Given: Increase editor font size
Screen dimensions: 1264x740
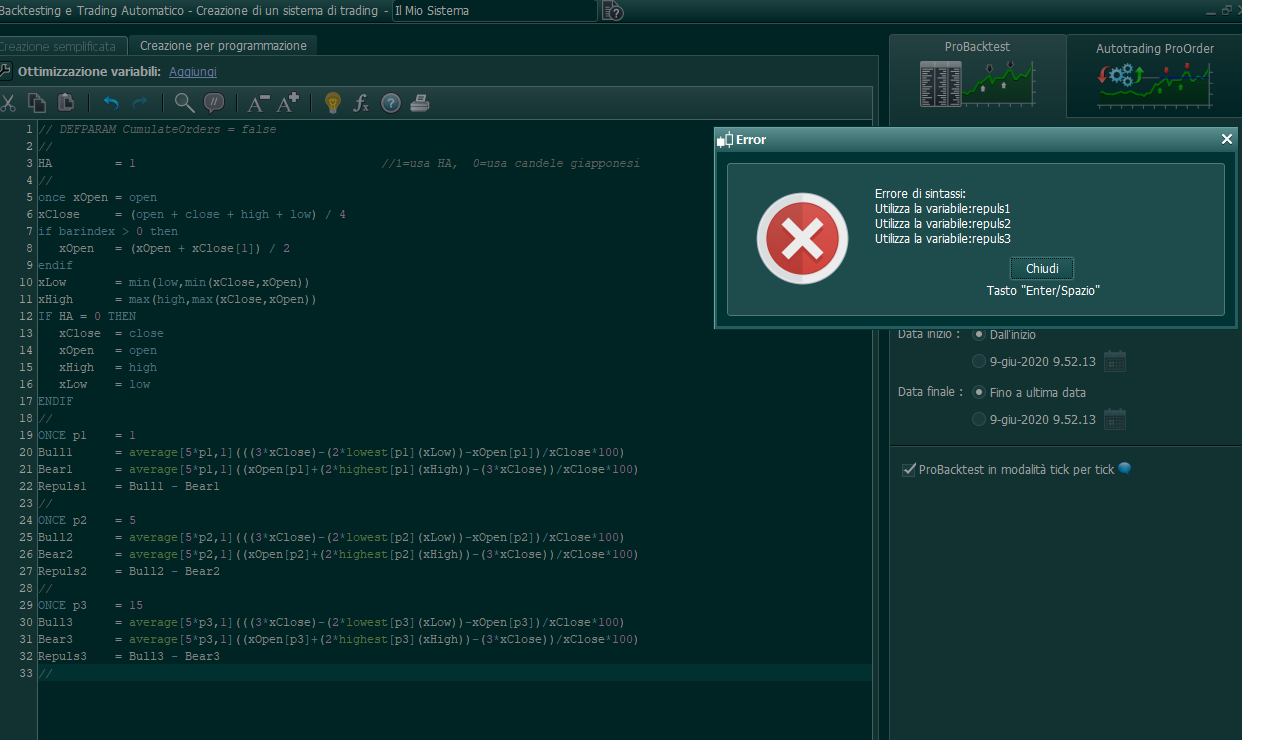Looking at the screenshot, I should [288, 102].
